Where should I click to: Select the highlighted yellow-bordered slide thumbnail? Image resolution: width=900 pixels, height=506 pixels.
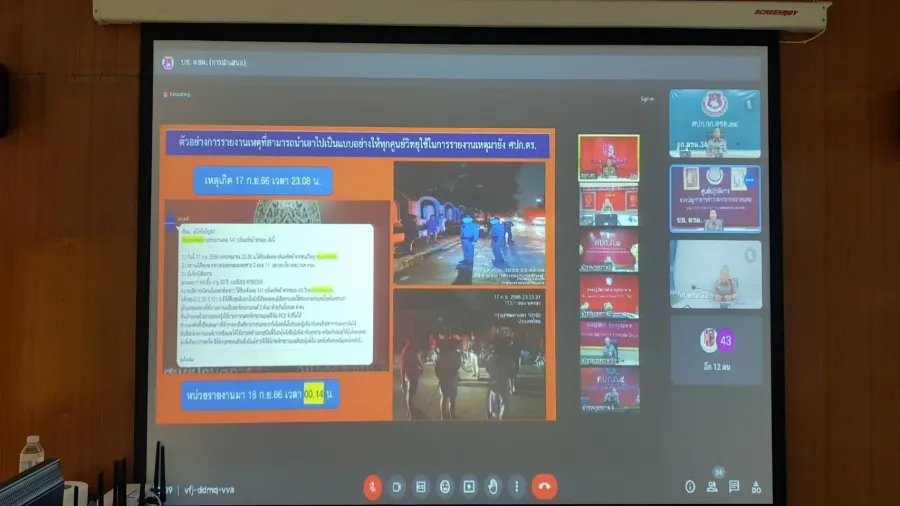click(x=609, y=157)
